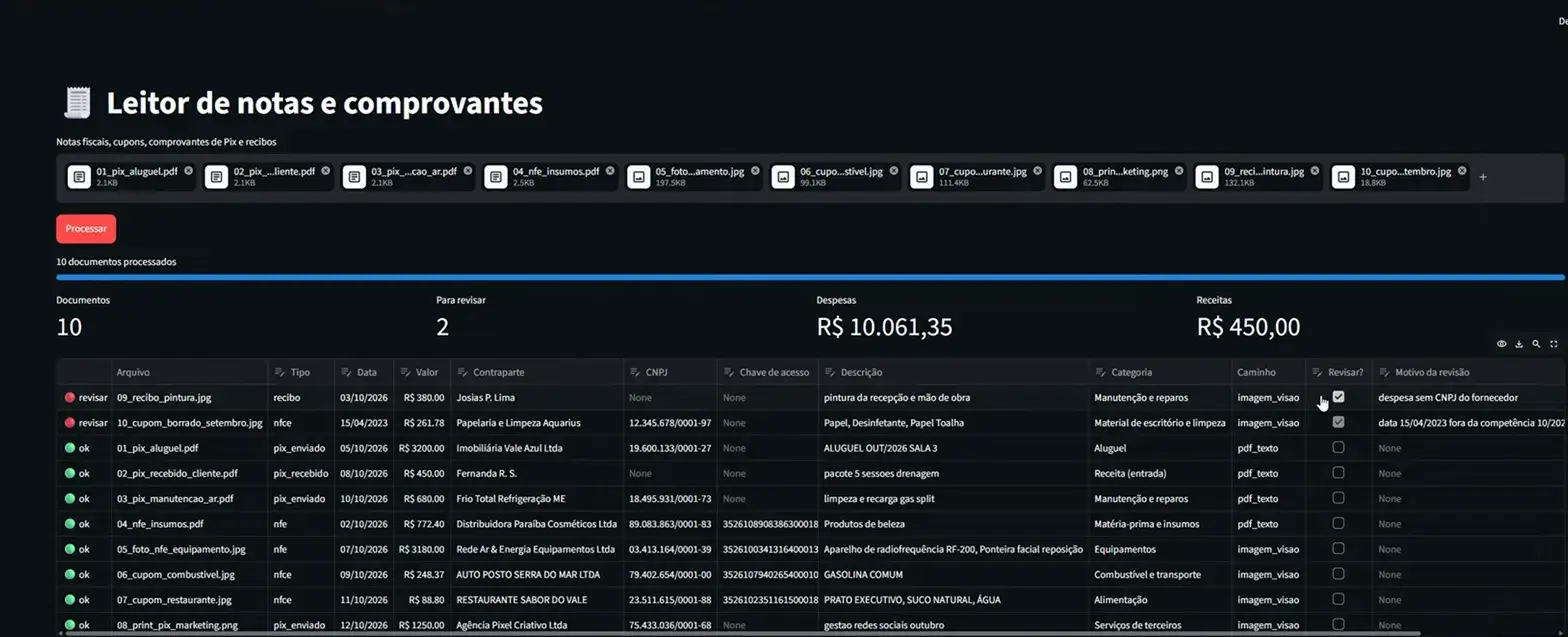Tick Revisar for 04_nfe_insumos.pdf row
The width and height of the screenshot is (1568, 637).
pyautogui.click(x=1338, y=523)
